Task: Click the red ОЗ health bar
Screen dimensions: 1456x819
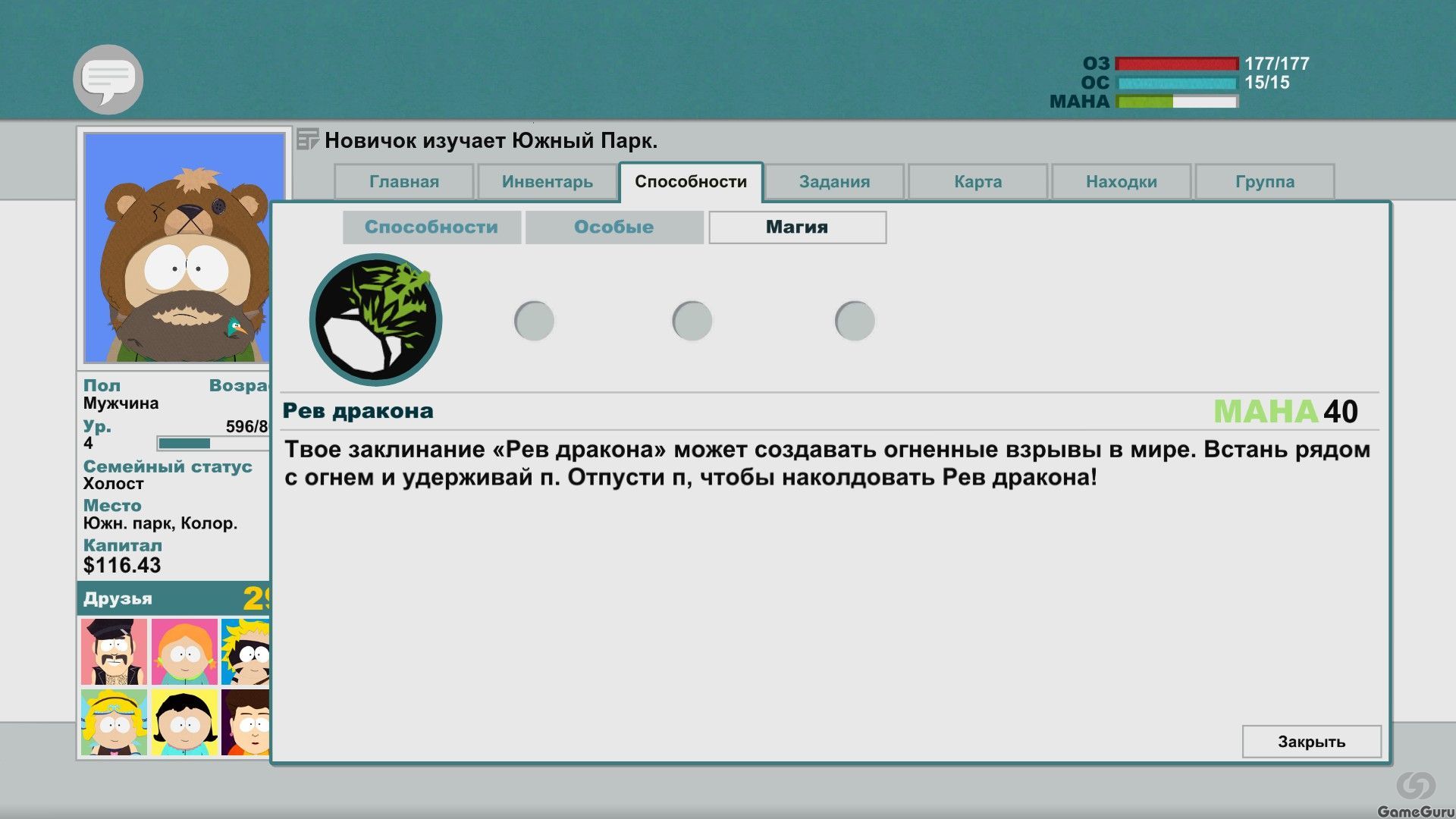Action: (1177, 64)
